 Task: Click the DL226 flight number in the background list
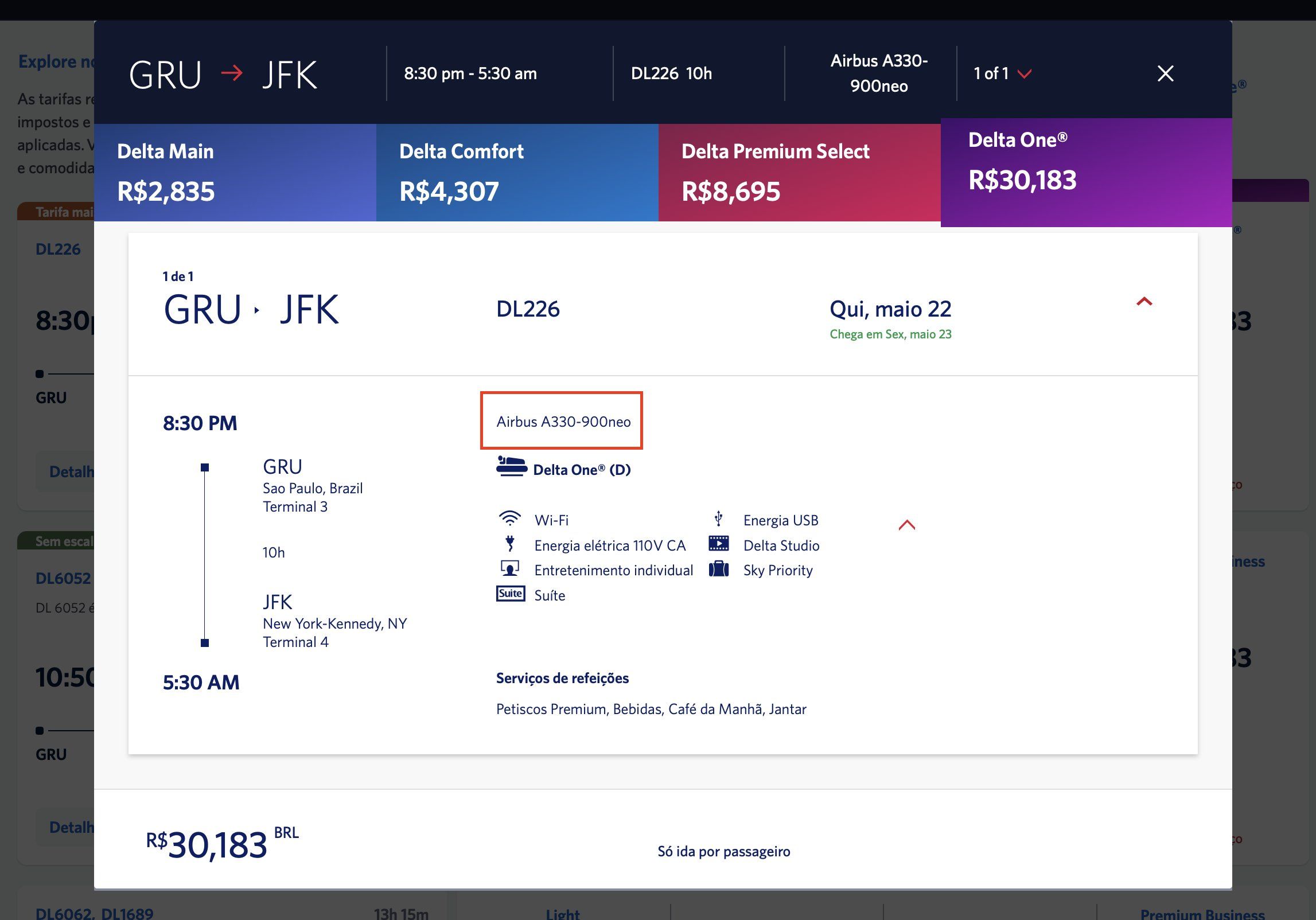click(58, 250)
